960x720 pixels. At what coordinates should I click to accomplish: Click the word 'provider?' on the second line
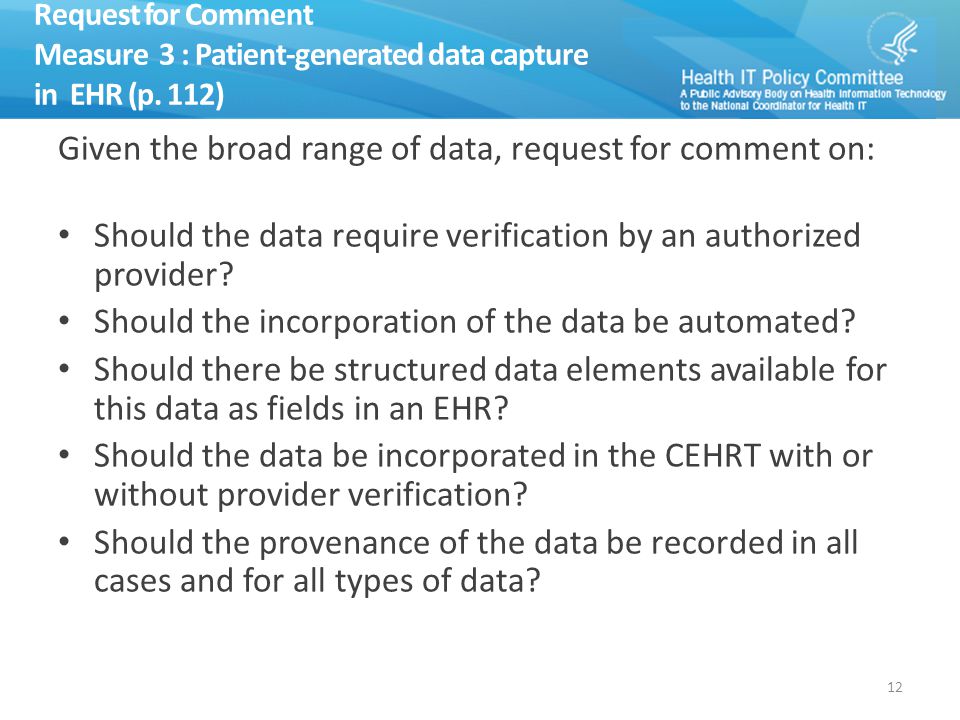(163, 275)
